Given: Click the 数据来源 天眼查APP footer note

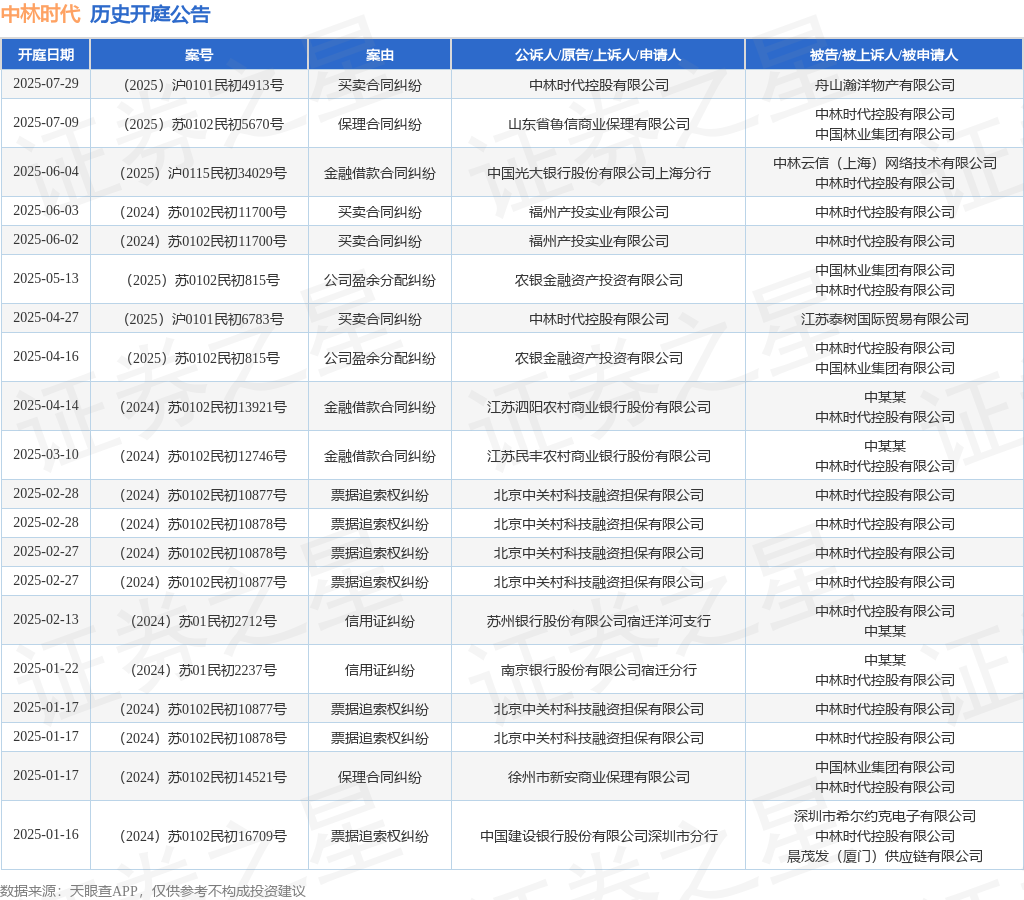Looking at the screenshot, I should pyautogui.click(x=152, y=891).
